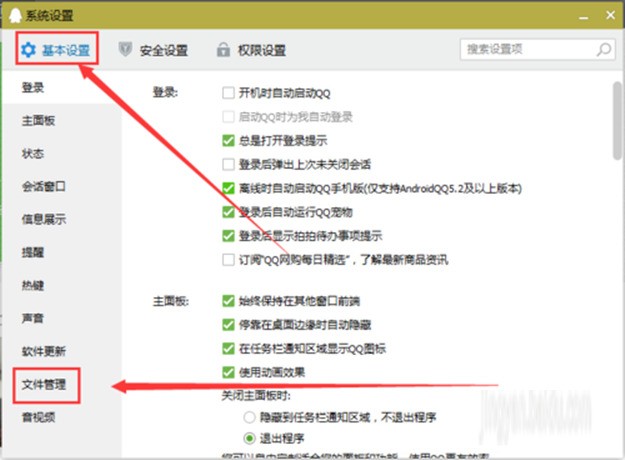Toggle 登录后弹出上次未关闭会话 checkbox

228,164
